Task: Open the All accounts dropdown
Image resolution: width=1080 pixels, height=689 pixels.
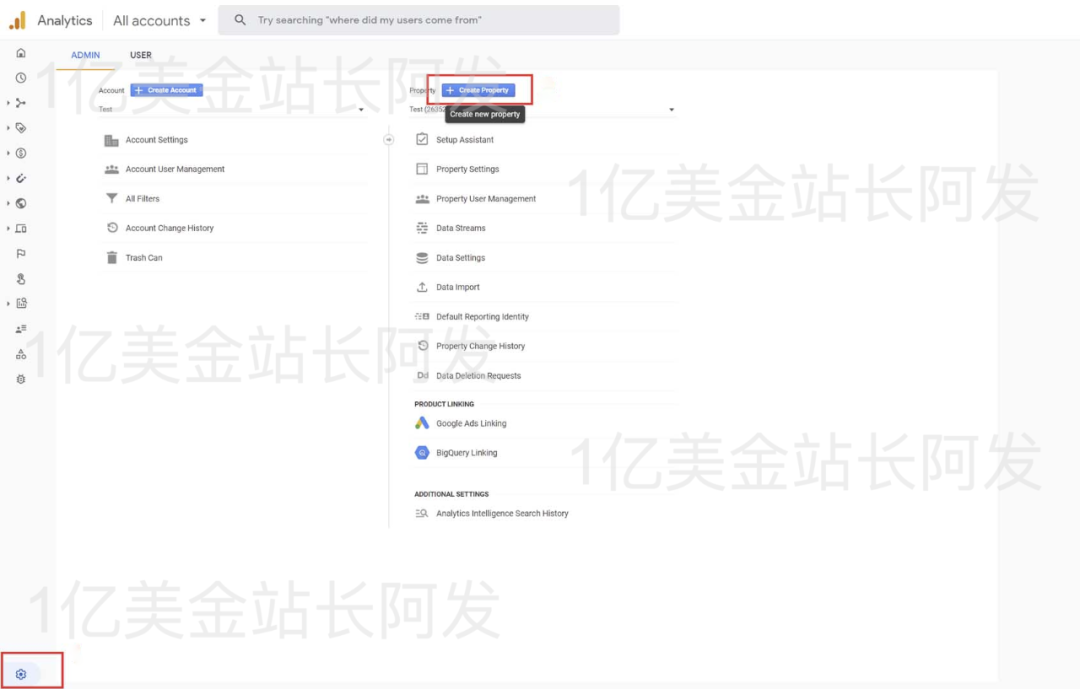Action: [160, 21]
